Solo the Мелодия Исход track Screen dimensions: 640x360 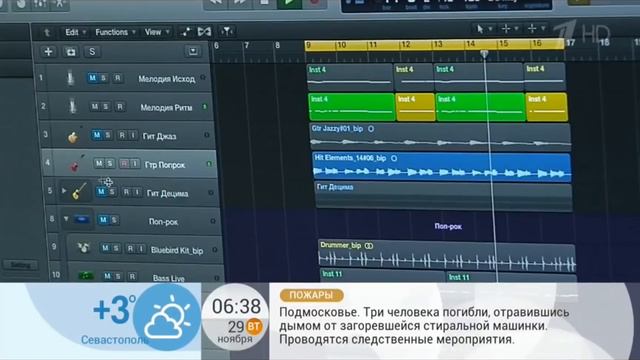click(104, 78)
